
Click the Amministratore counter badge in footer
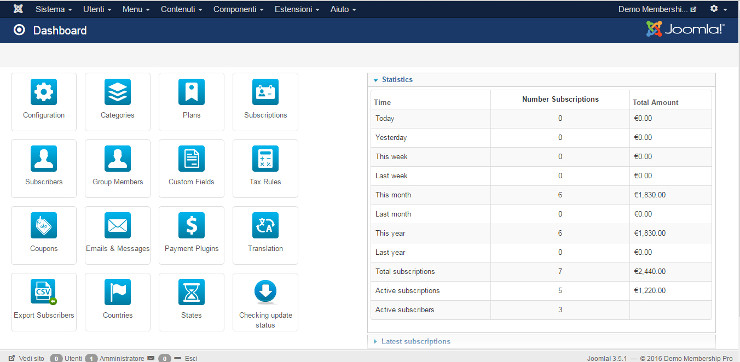[x=92, y=358]
